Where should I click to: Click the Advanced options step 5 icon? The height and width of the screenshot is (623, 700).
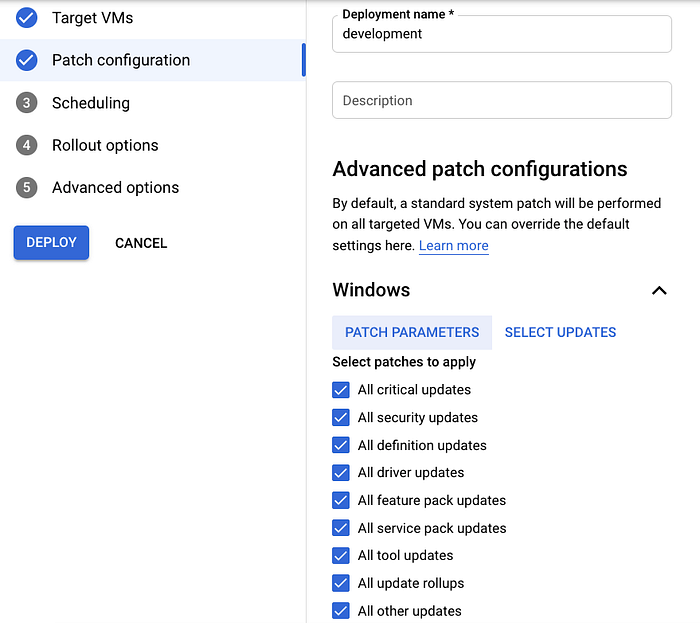(x=27, y=187)
